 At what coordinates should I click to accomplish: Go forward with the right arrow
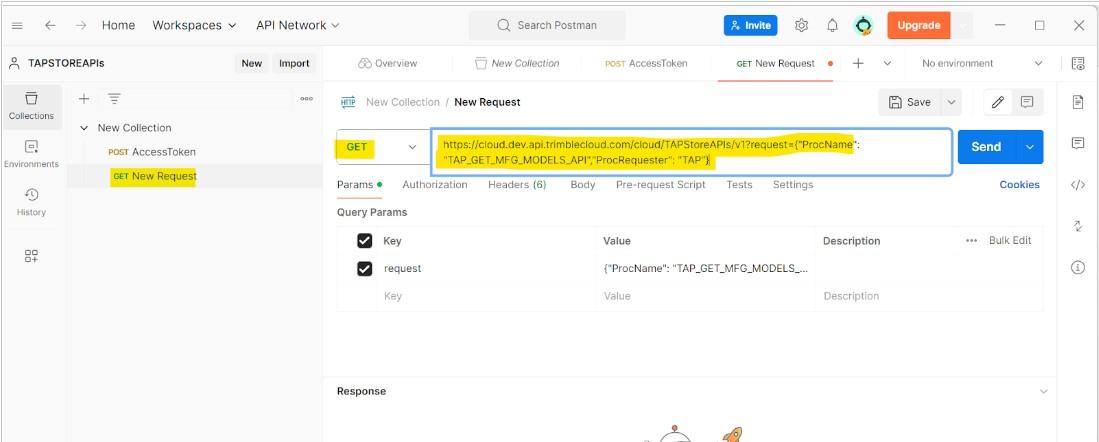pos(81,25)
